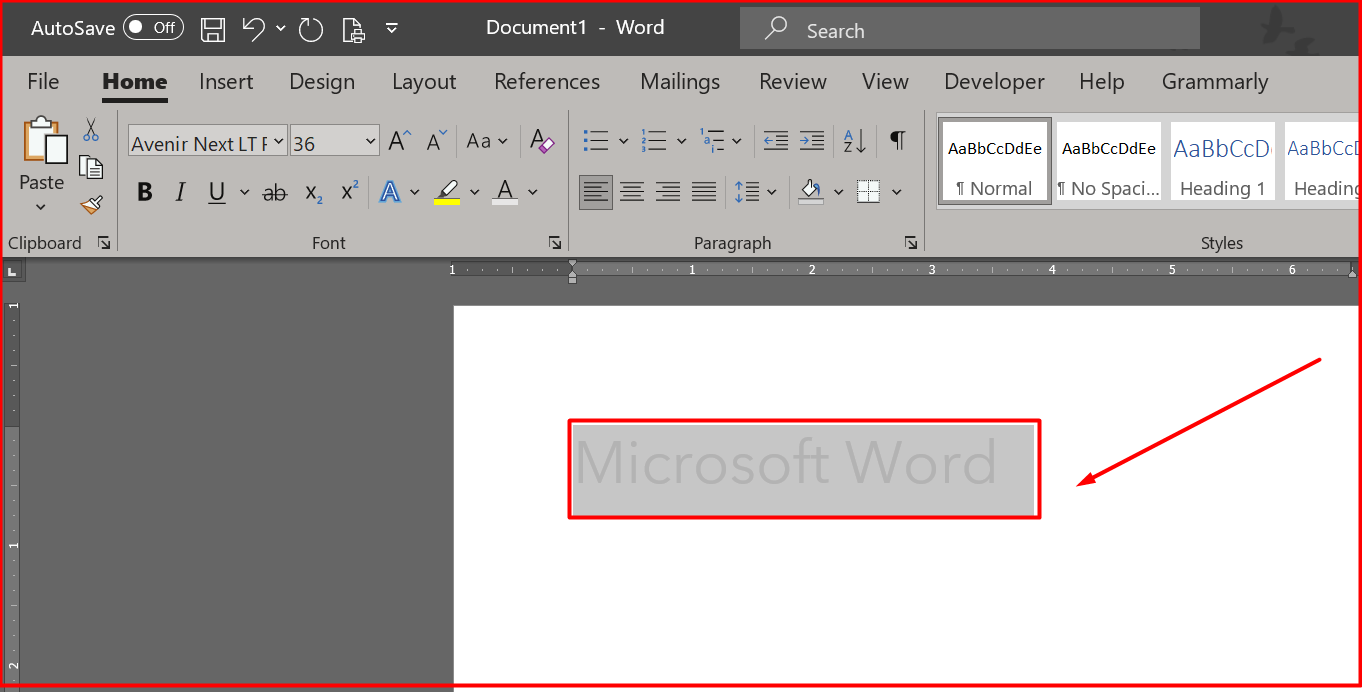Viewport: 1362px width, 692px height.
Task: Select Align Left
Action: 596,192
